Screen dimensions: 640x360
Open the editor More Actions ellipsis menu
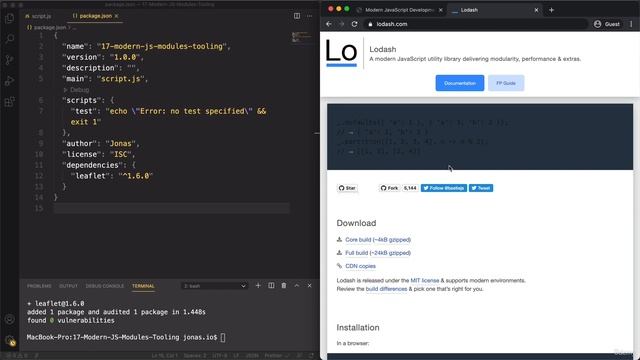coord(309,16)
